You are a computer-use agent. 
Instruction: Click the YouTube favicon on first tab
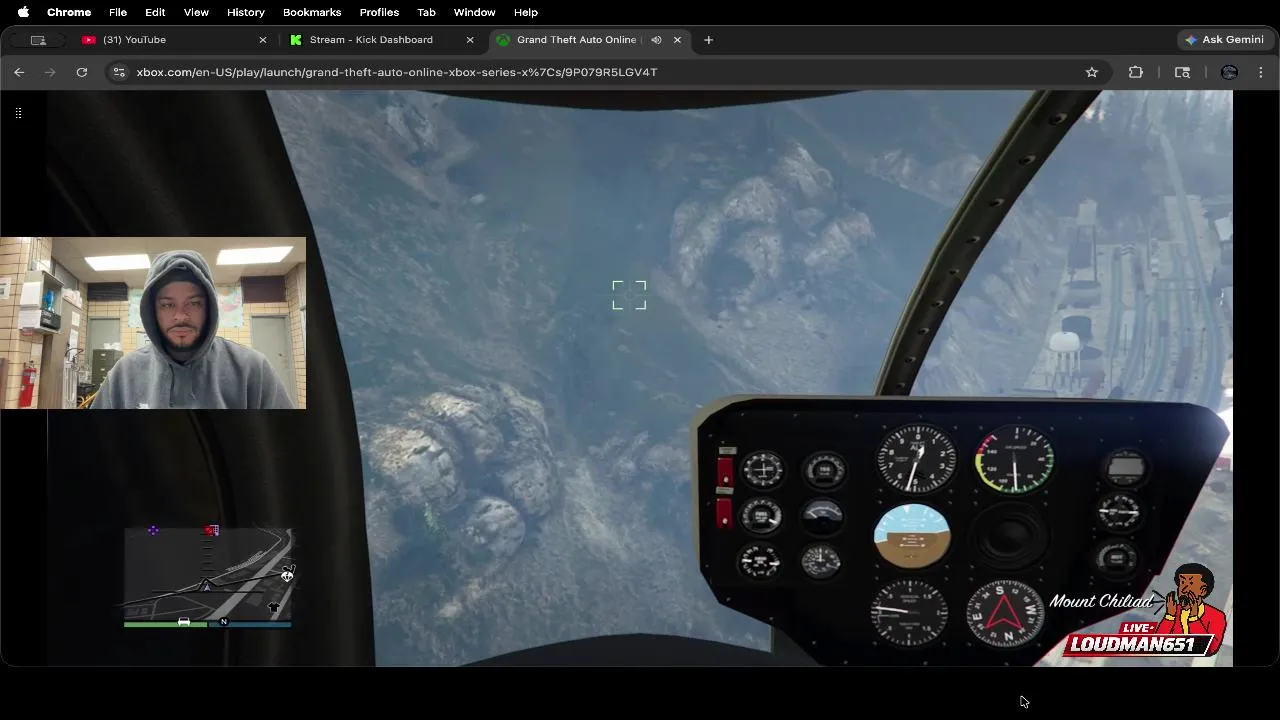[89, 40]
